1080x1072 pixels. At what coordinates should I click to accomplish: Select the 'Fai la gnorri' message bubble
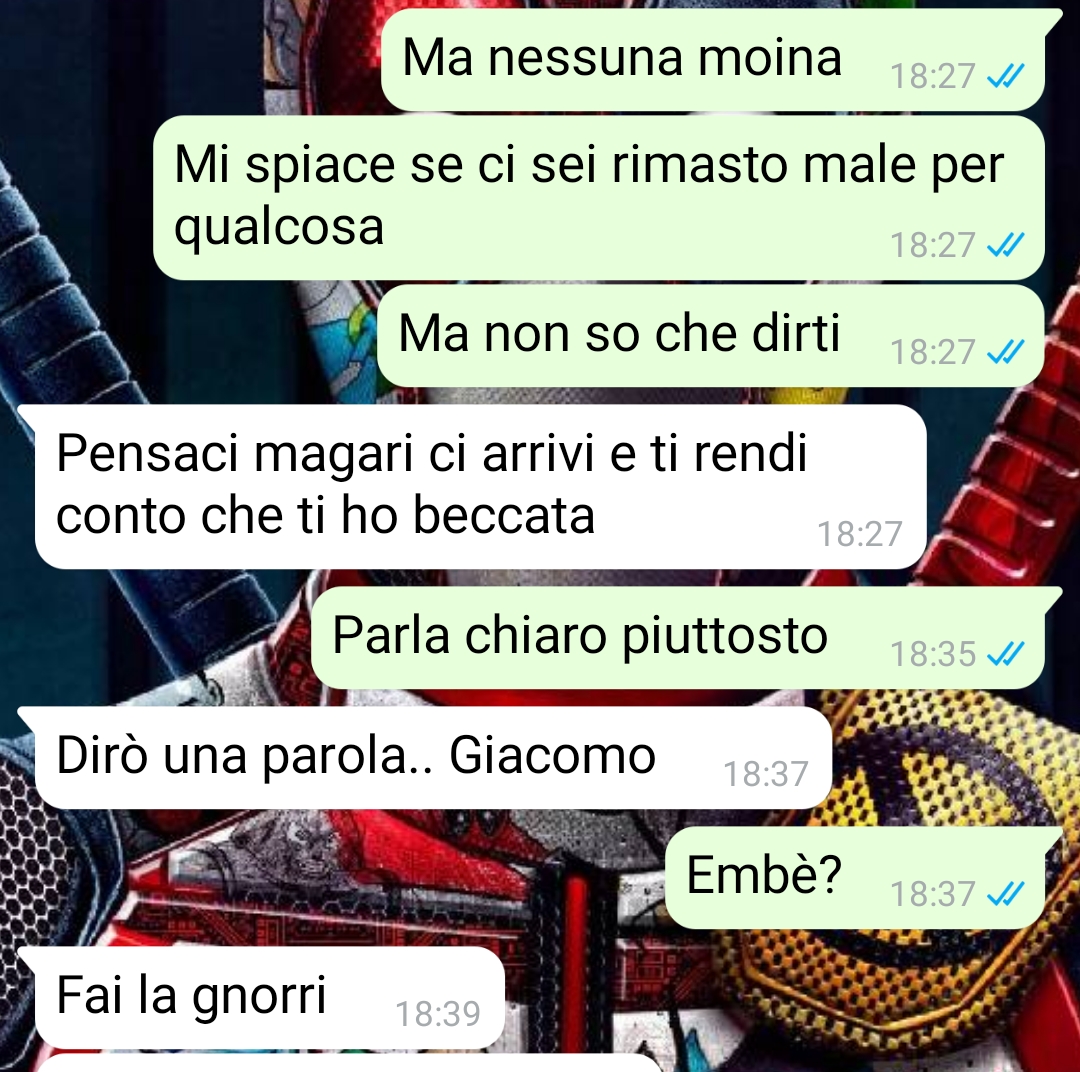270,998
